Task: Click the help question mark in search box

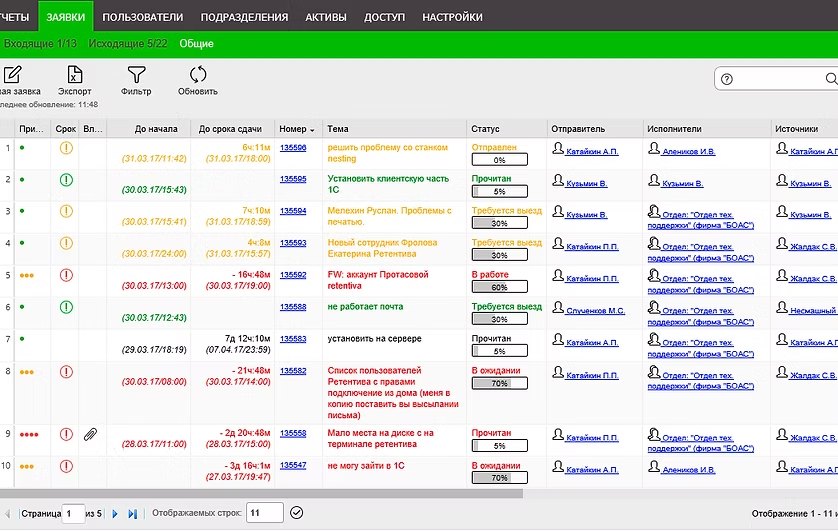Action: click(727, 80)
